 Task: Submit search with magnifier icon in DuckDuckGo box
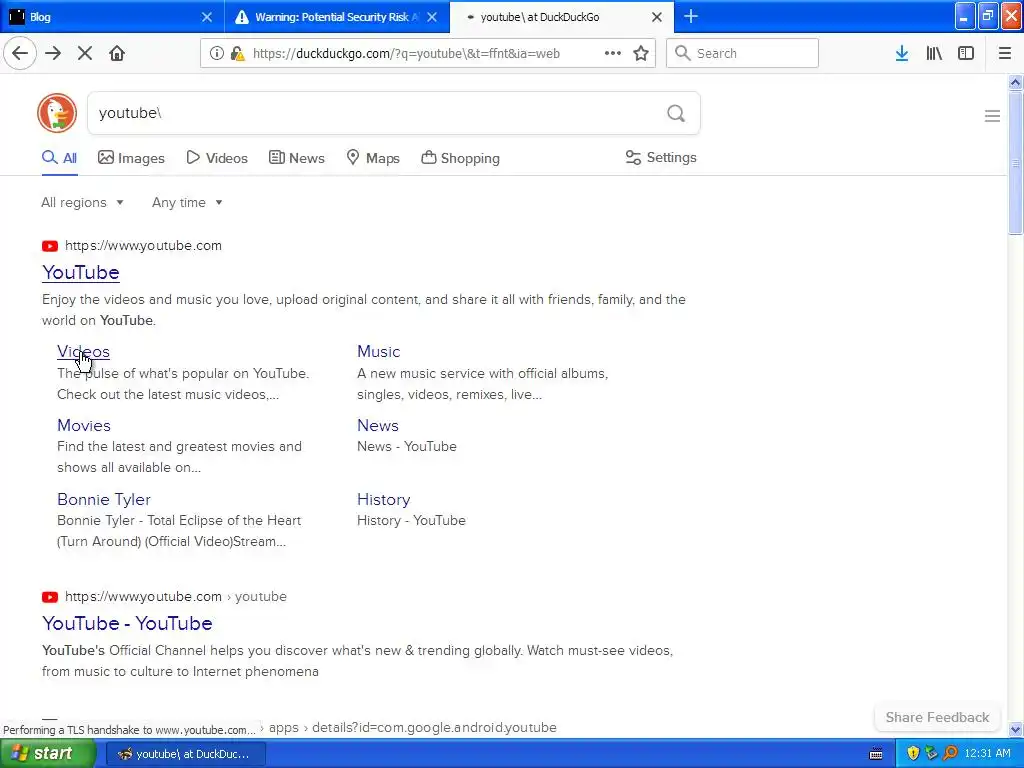coord(676,114)
